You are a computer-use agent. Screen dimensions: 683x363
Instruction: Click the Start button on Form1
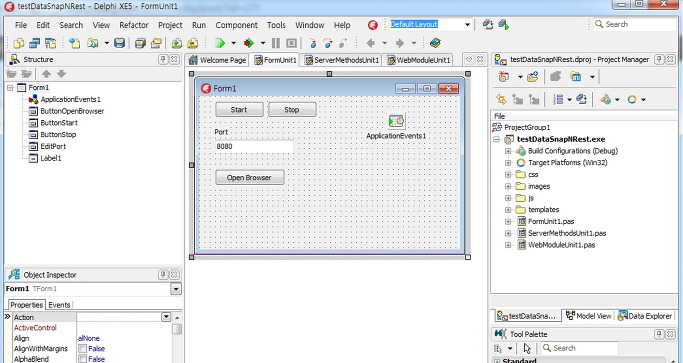click(239, 109)
